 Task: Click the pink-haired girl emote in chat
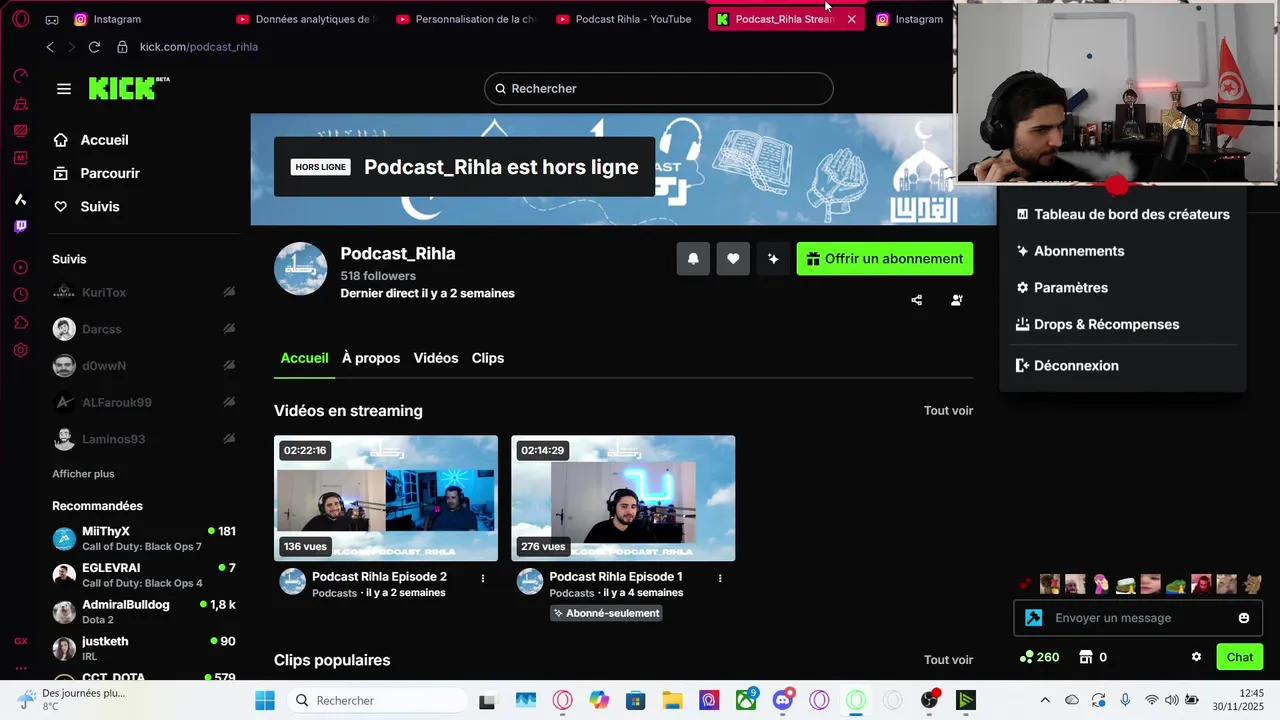tap(1100, 584)
